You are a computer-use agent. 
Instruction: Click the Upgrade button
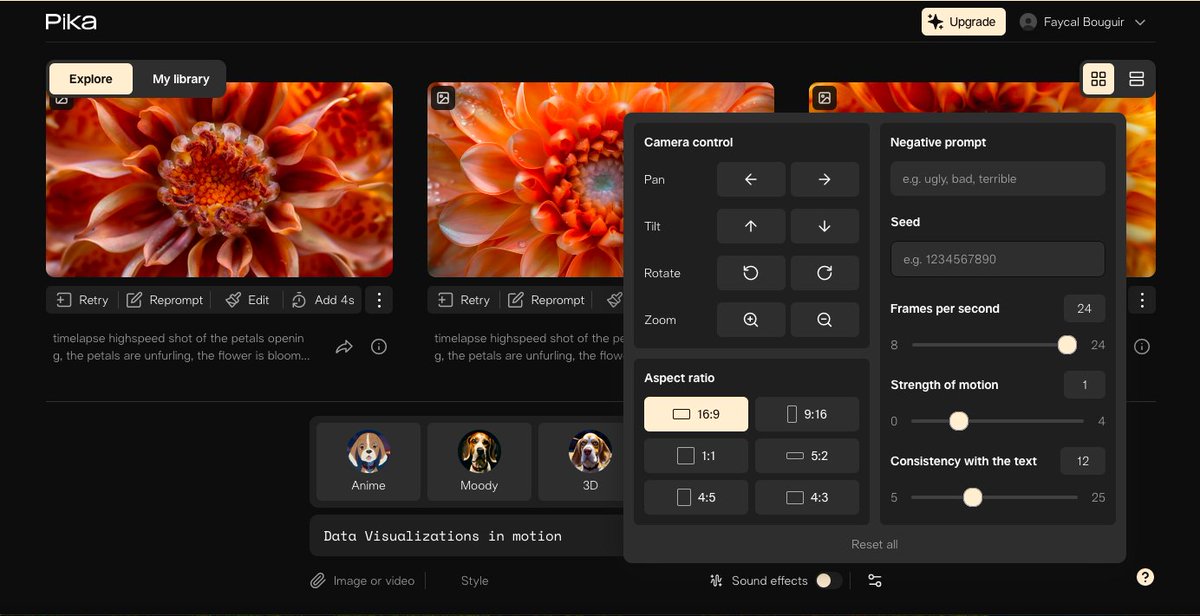coord(964,22)
